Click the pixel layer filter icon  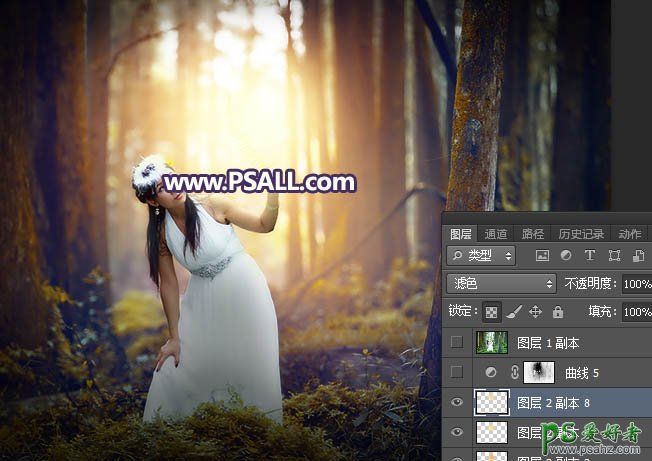(x=543, y=256)
